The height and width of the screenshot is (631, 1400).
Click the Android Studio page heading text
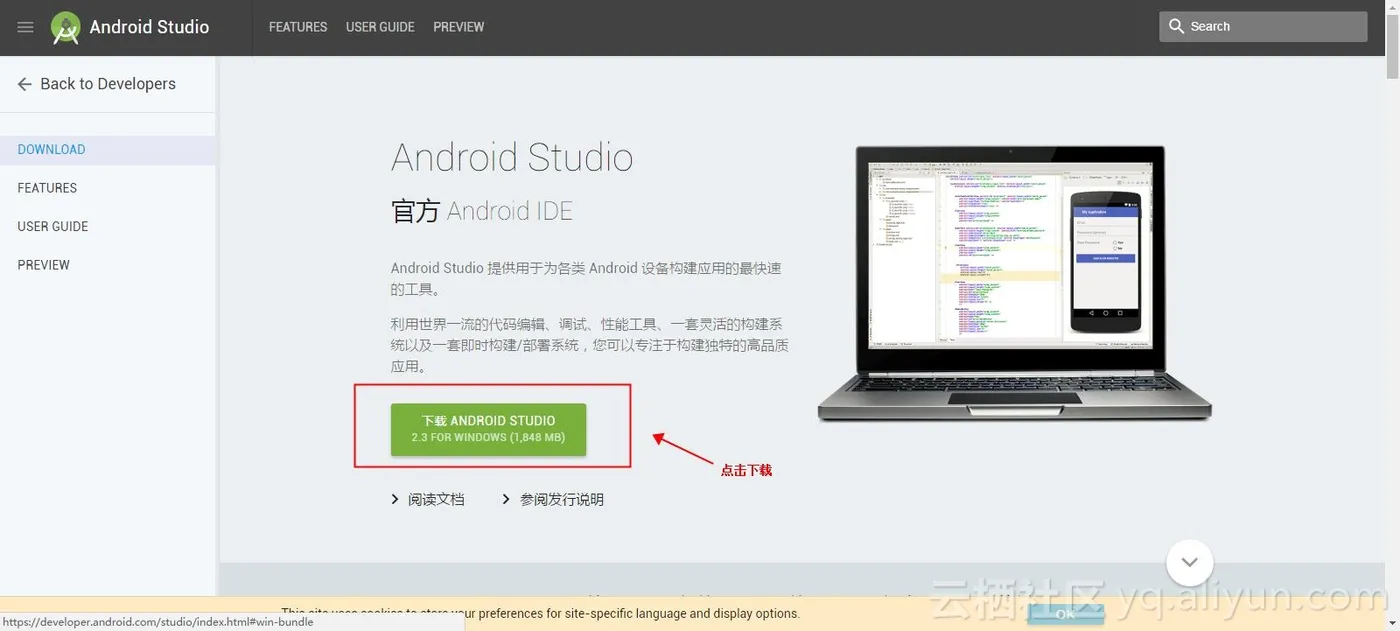coord(512,158)
